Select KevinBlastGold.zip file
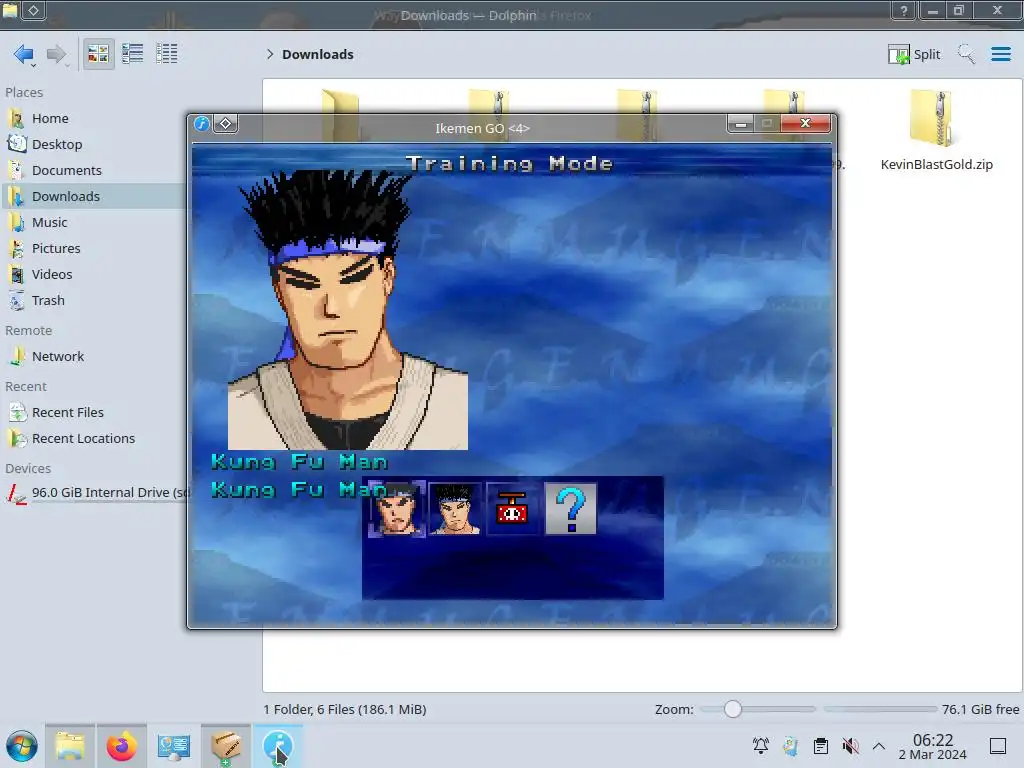Viewport: 1024px width, 768px height. 936,131
